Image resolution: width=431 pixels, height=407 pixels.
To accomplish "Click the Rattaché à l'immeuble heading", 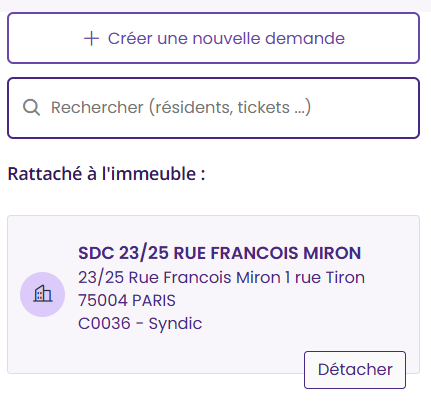I will tap(106, 174).
